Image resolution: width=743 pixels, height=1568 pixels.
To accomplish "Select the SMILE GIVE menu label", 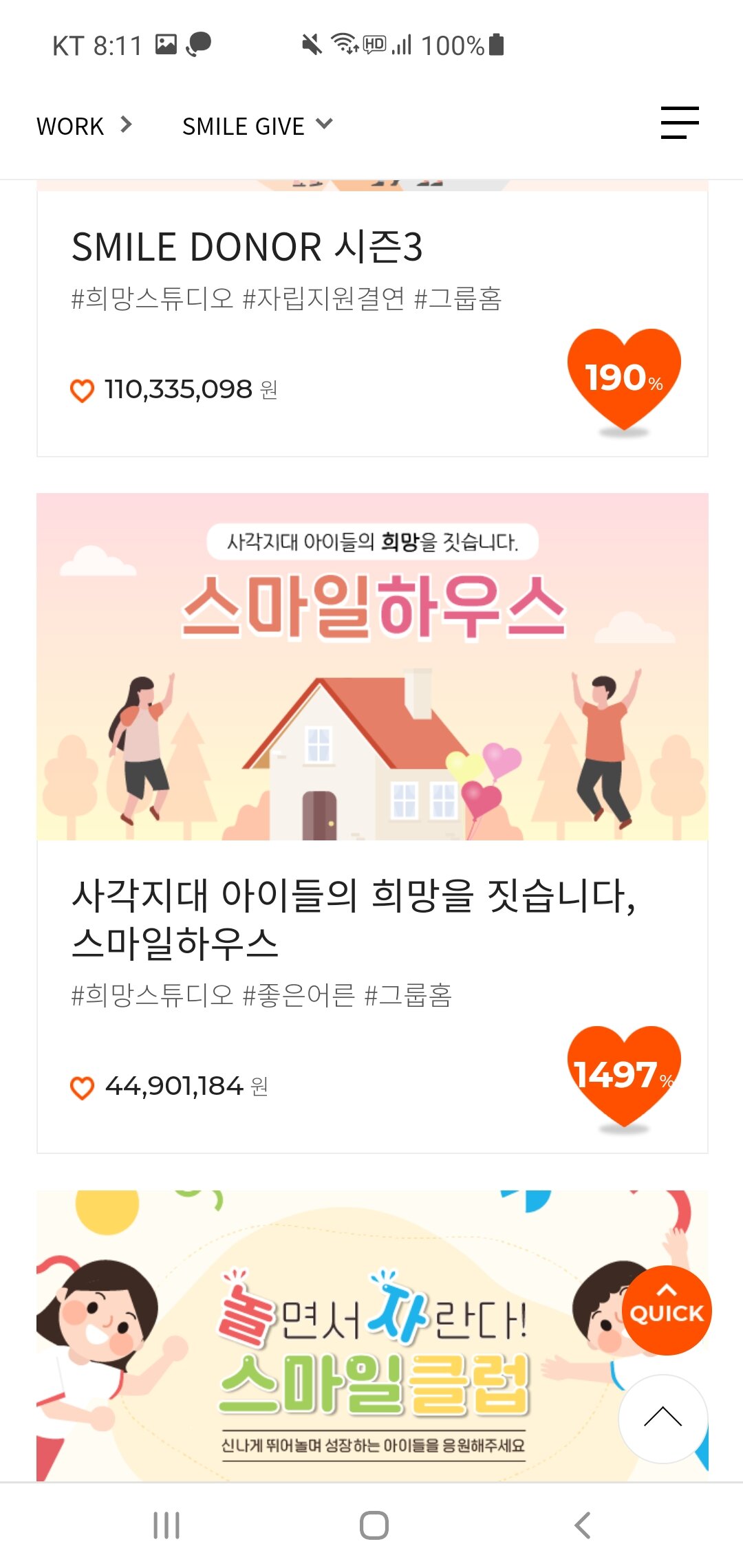I will click(244, 127).
